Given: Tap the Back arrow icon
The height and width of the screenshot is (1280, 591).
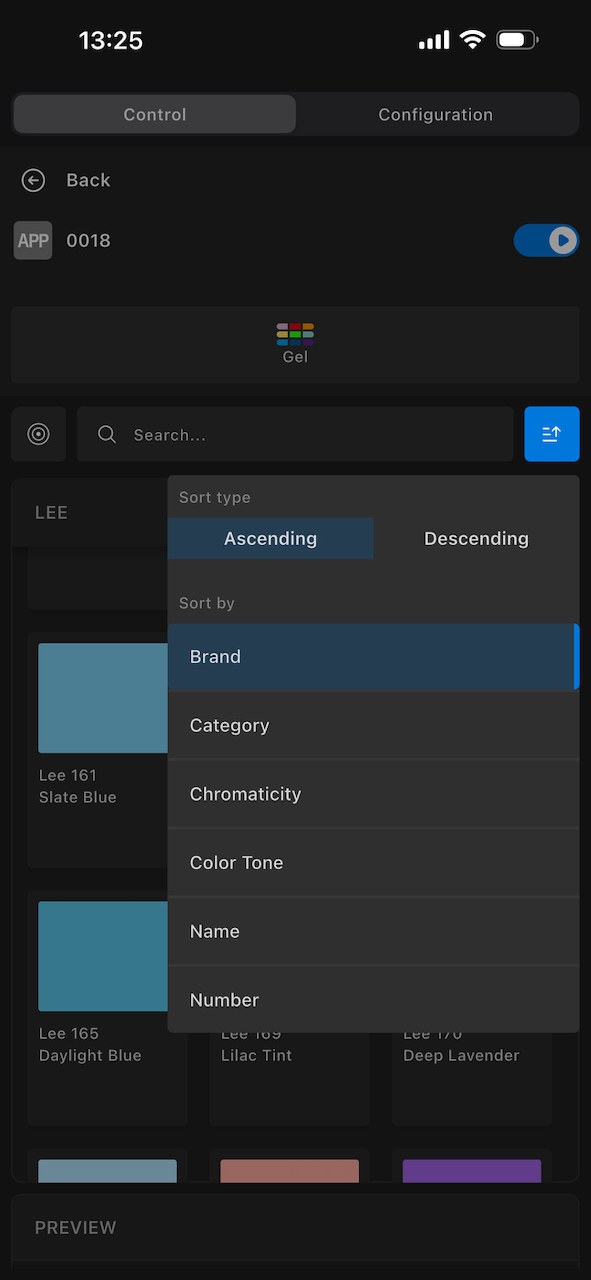Looking at the screenshot, I should pos(34,180).
